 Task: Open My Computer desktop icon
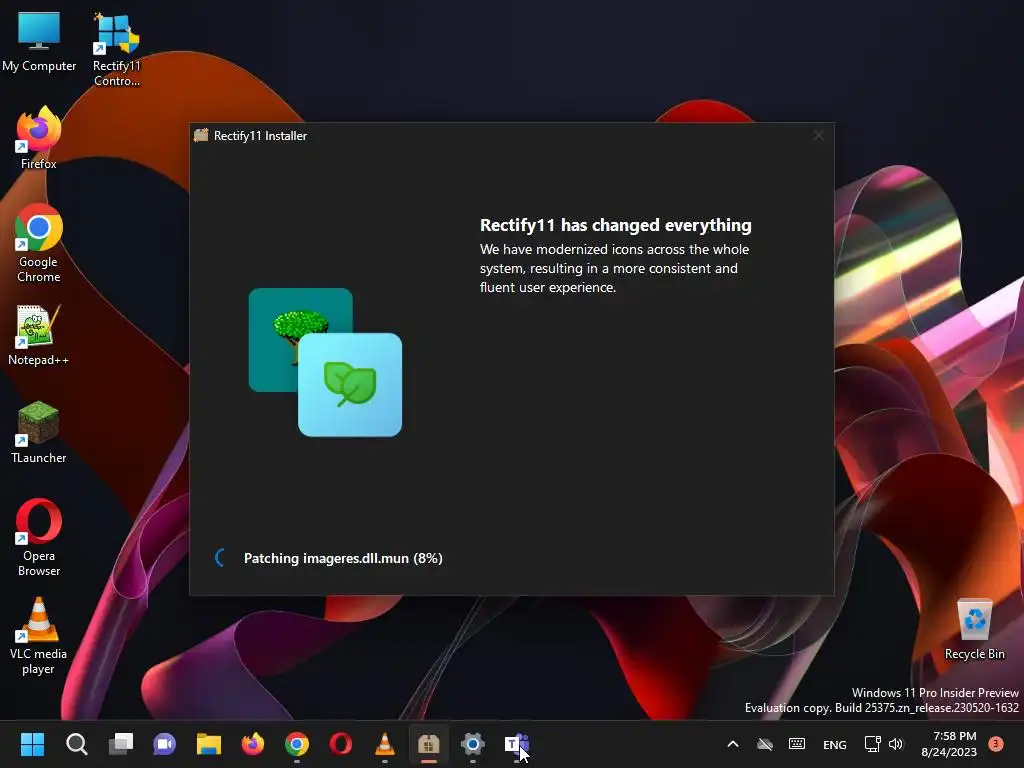pyautogui.click(x=39, y=40)
